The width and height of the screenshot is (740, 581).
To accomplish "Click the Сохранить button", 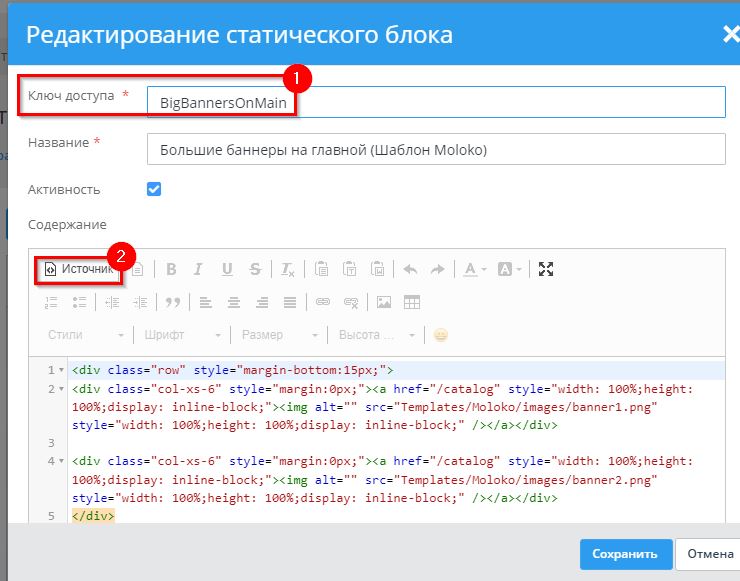I will 624,554.
